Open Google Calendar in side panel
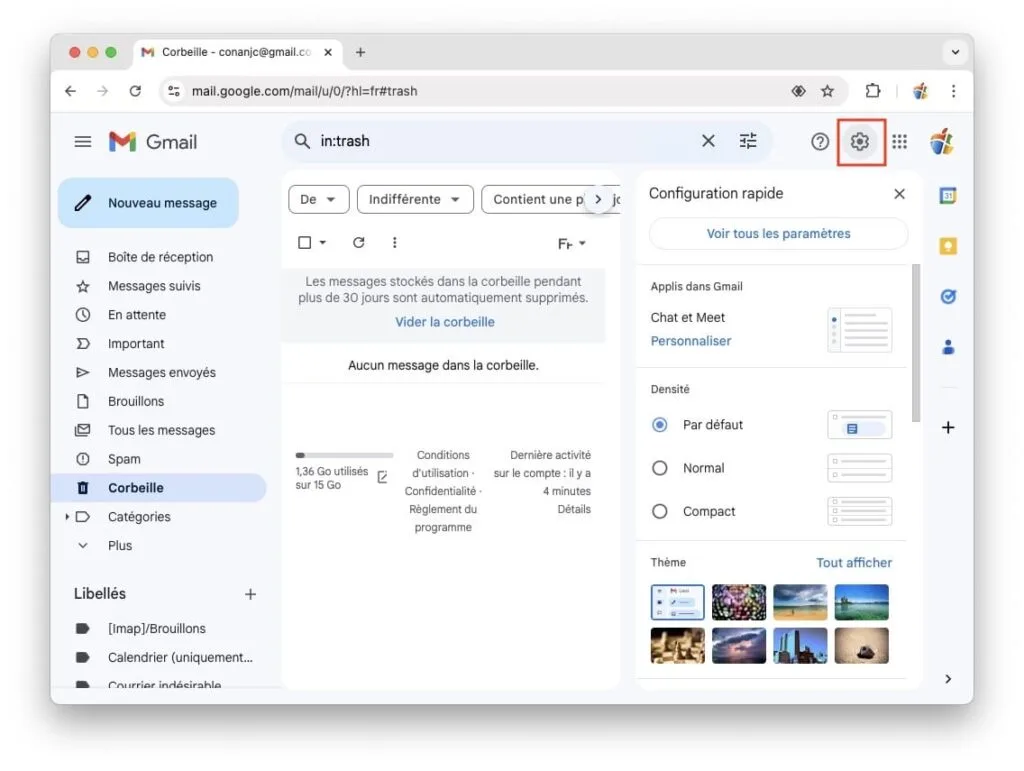1024x771 pixels. (x=948, y=195)
